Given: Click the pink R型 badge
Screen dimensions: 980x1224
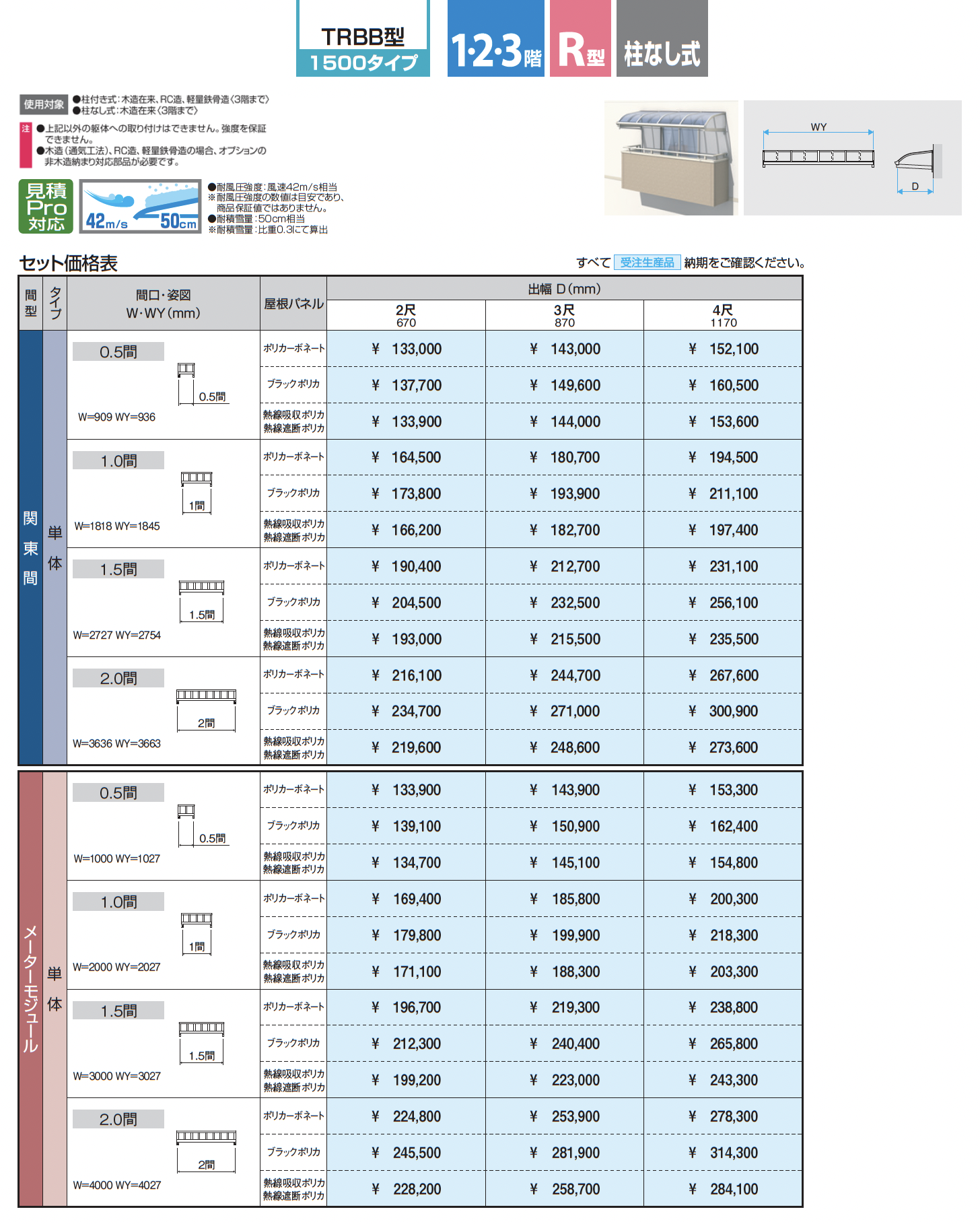Looking at the screenshot, I should point(580,38).
